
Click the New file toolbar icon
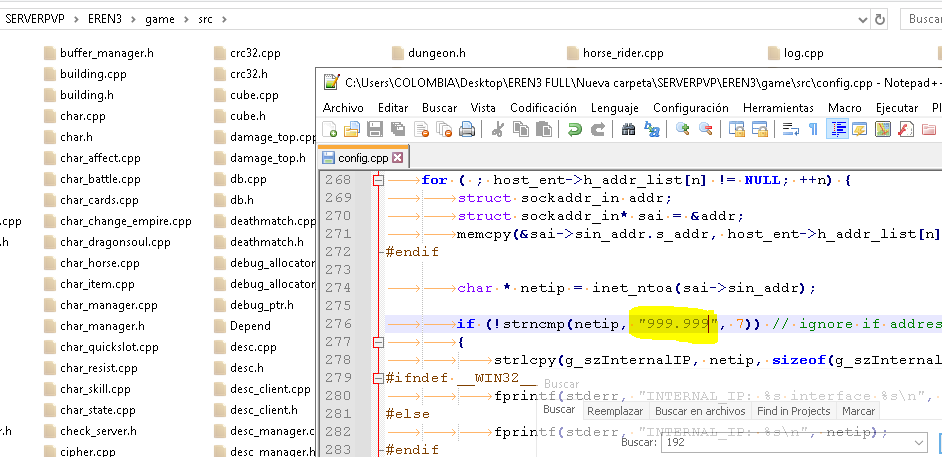point(330,129)
